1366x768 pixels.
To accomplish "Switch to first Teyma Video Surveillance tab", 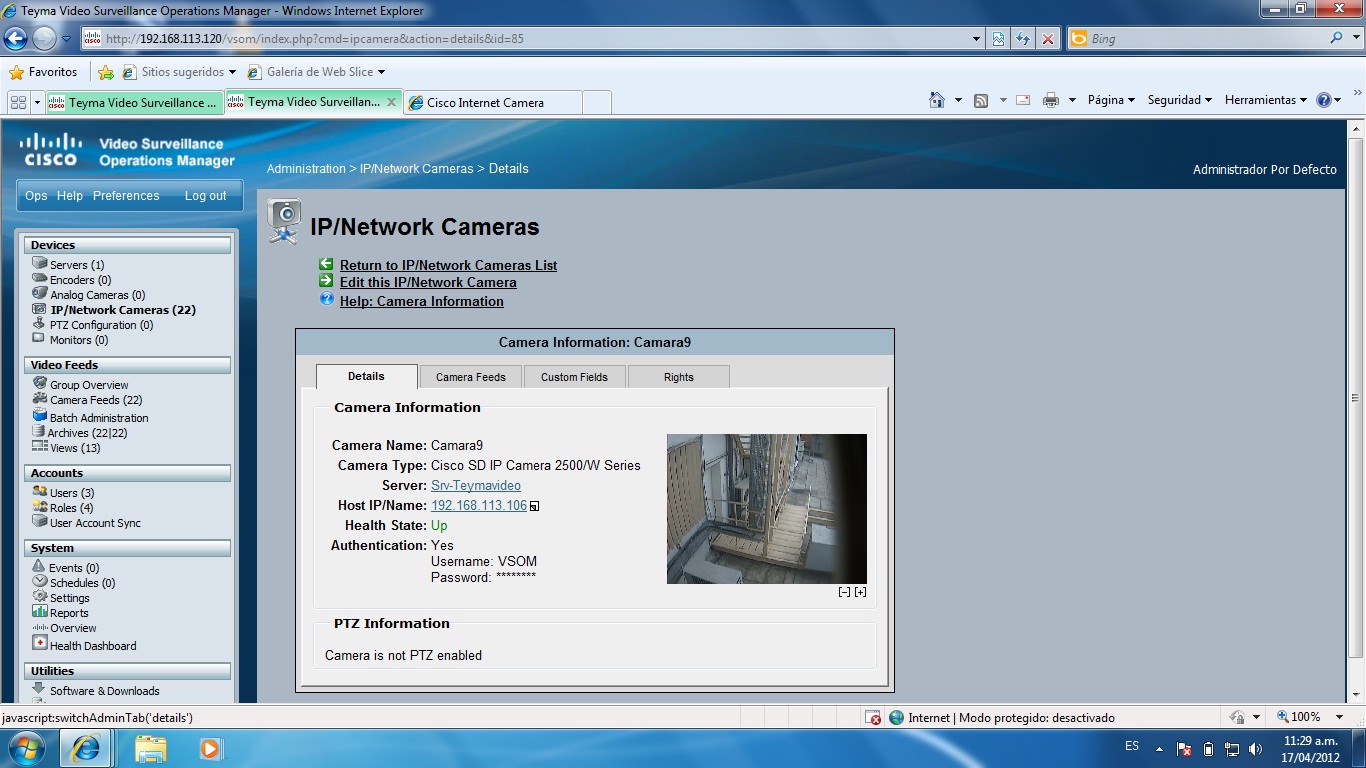I will 134,102.
